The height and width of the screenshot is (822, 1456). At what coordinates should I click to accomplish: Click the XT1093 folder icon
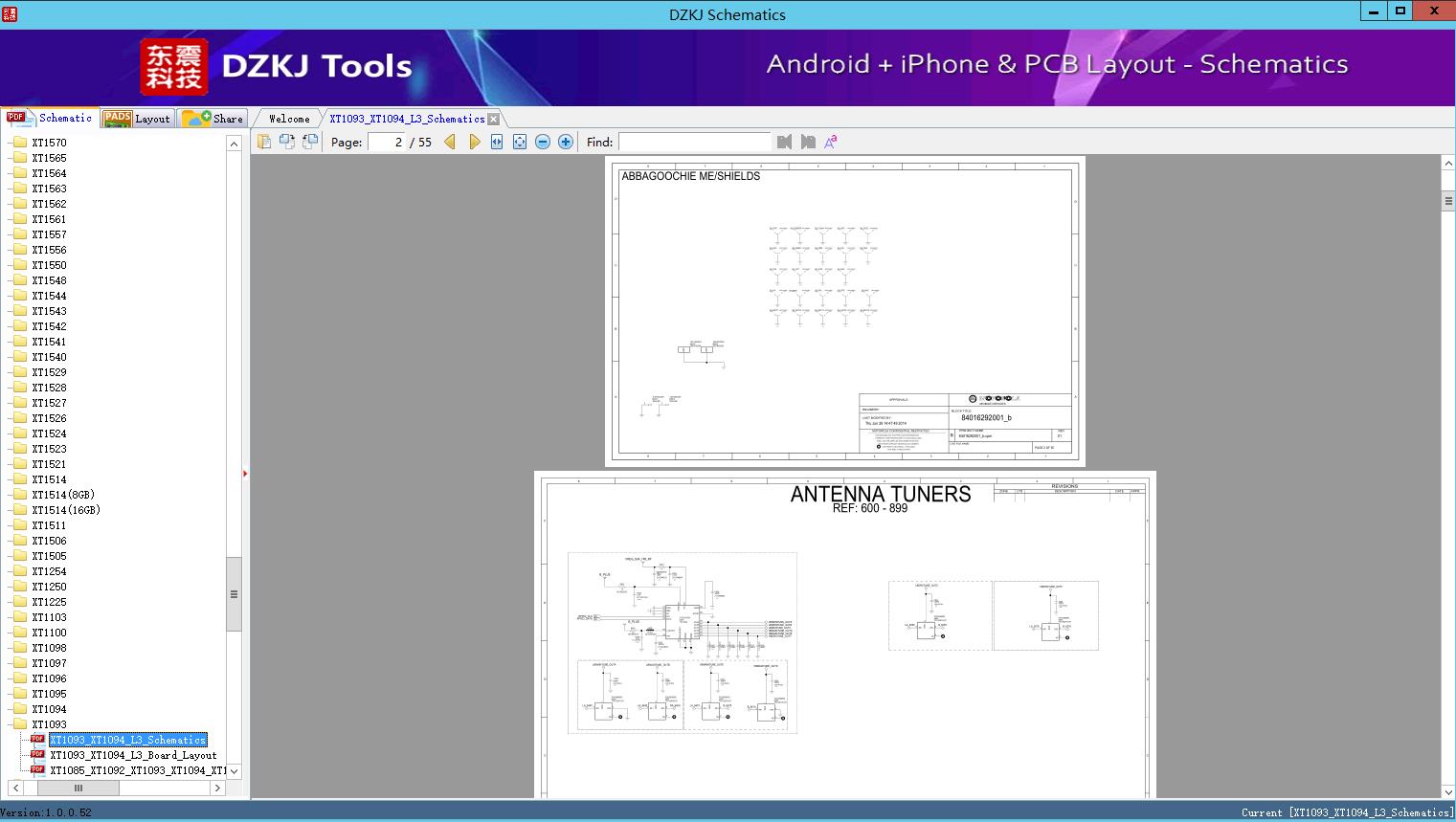[x=19, y=724]
